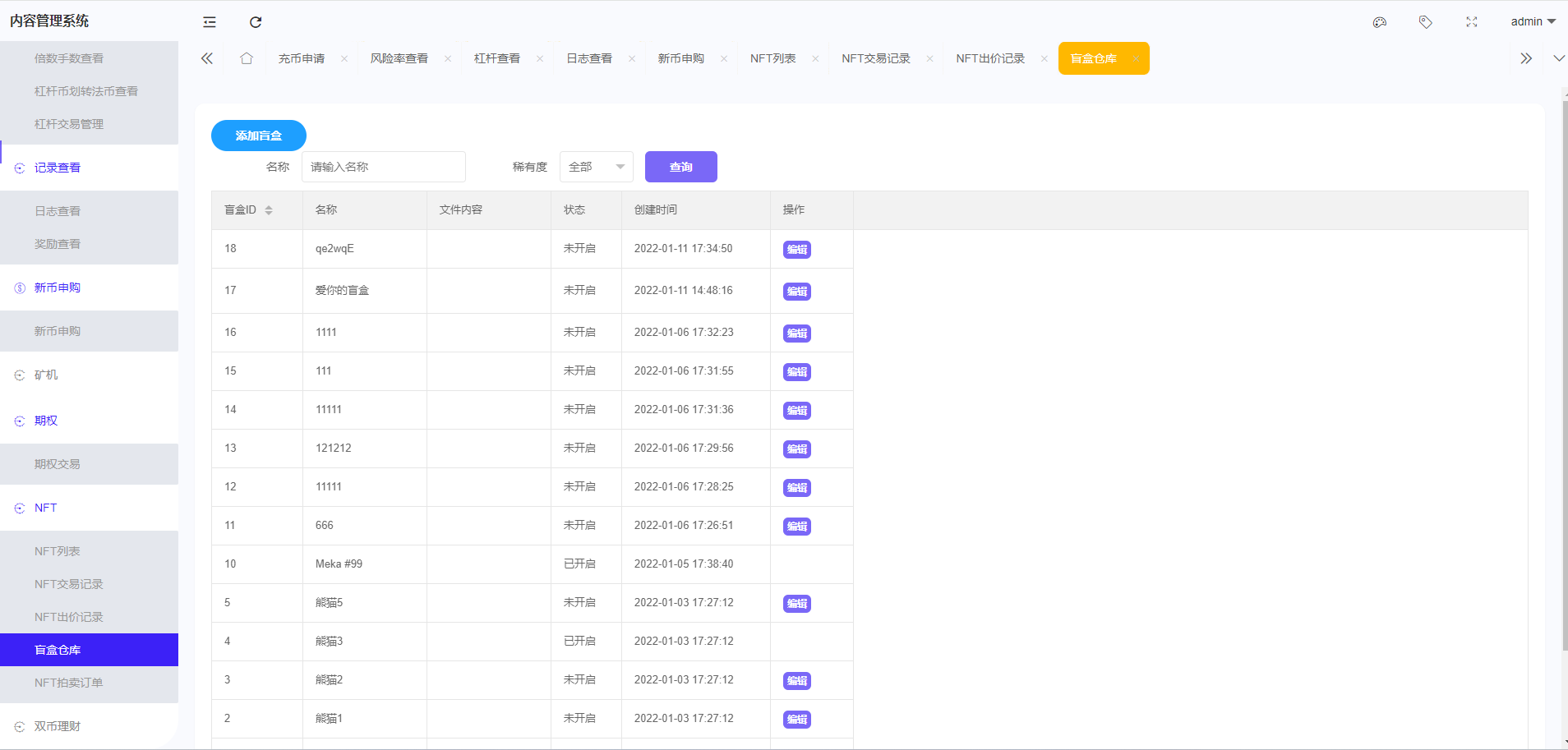Open the 稀有度 dropdown showing 全部
Screen dimensions: 1568x750
point(595,167)
